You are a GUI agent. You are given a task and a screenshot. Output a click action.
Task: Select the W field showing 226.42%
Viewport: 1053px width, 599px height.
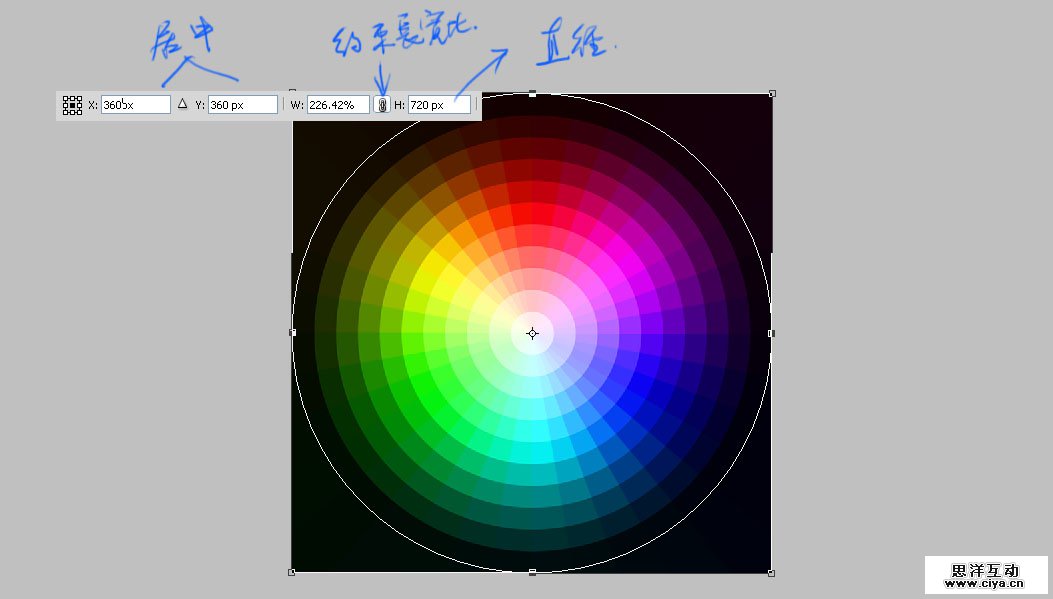pyautogui.click(x=338, y=105)
